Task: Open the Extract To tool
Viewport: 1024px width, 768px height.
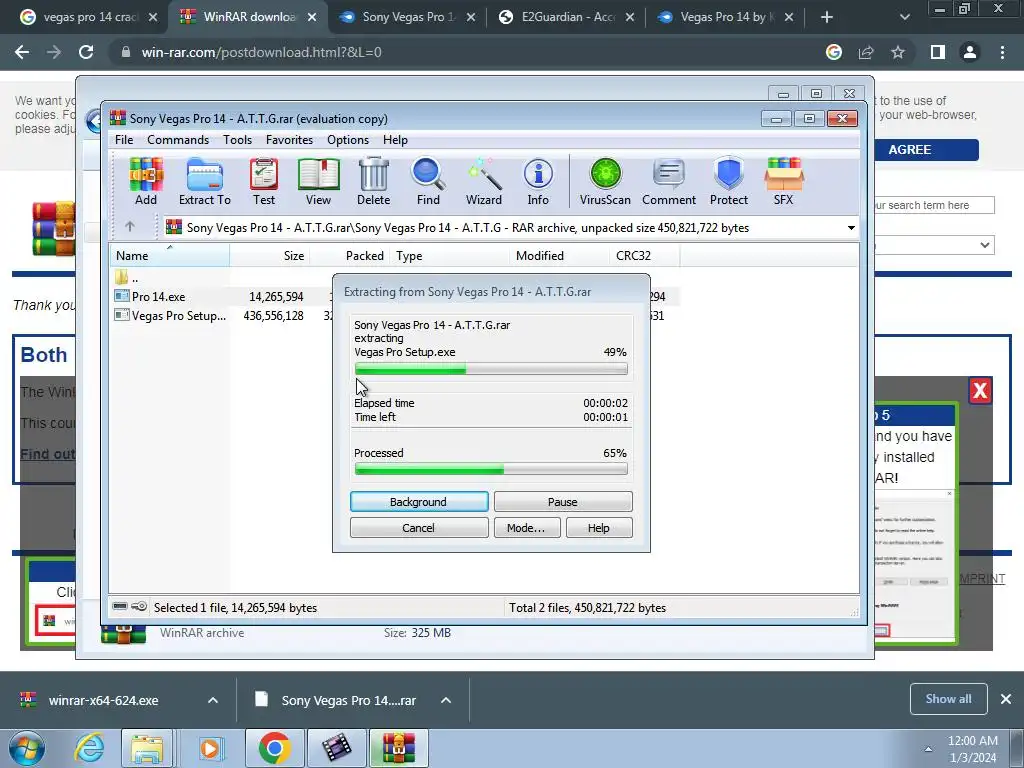Action: click(x=204, y=182)
